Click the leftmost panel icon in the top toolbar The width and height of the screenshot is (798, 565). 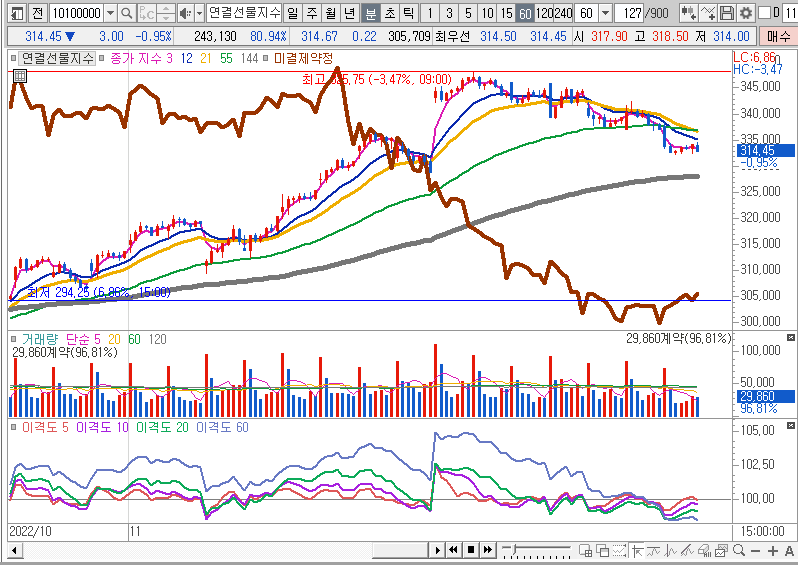13,13
